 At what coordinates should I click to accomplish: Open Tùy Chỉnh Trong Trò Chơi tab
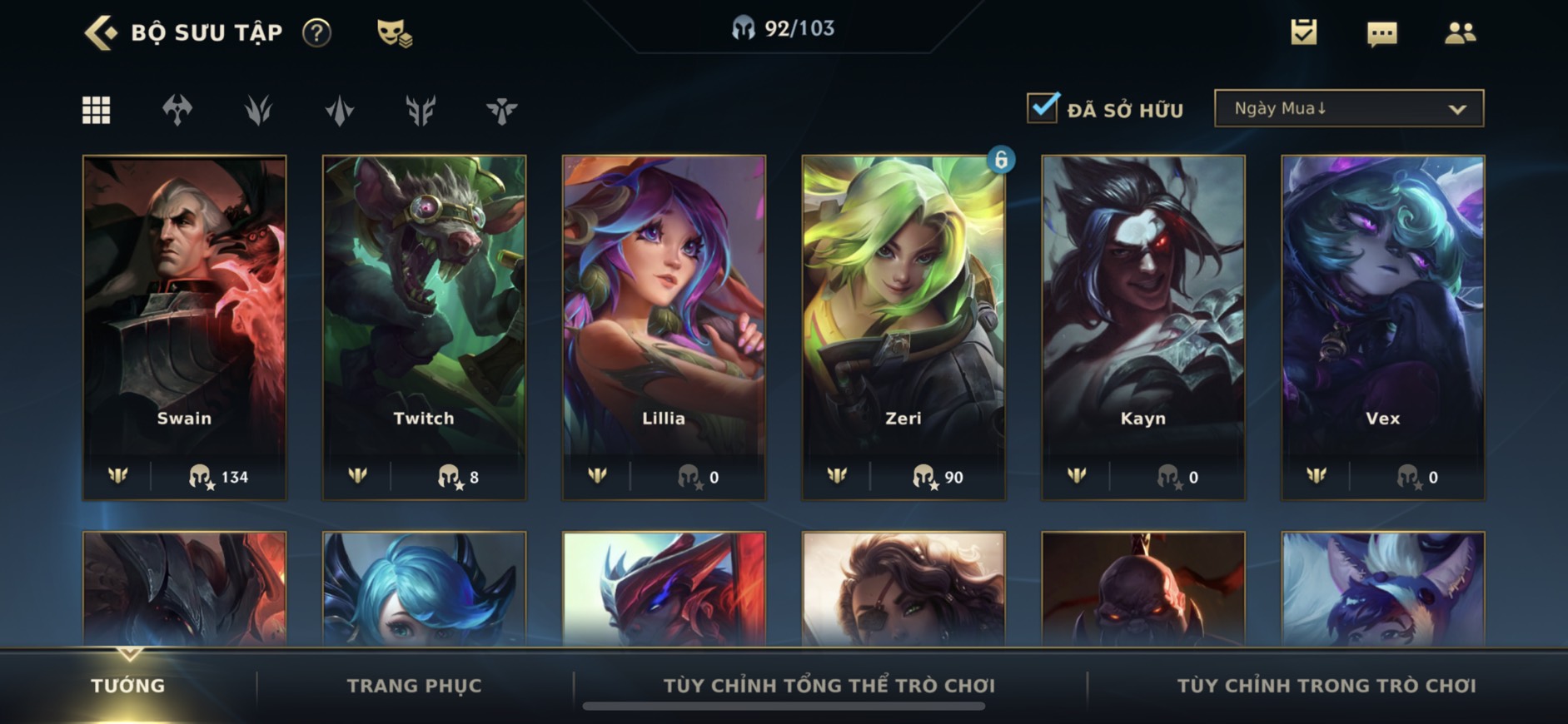tap(1327, 686)
